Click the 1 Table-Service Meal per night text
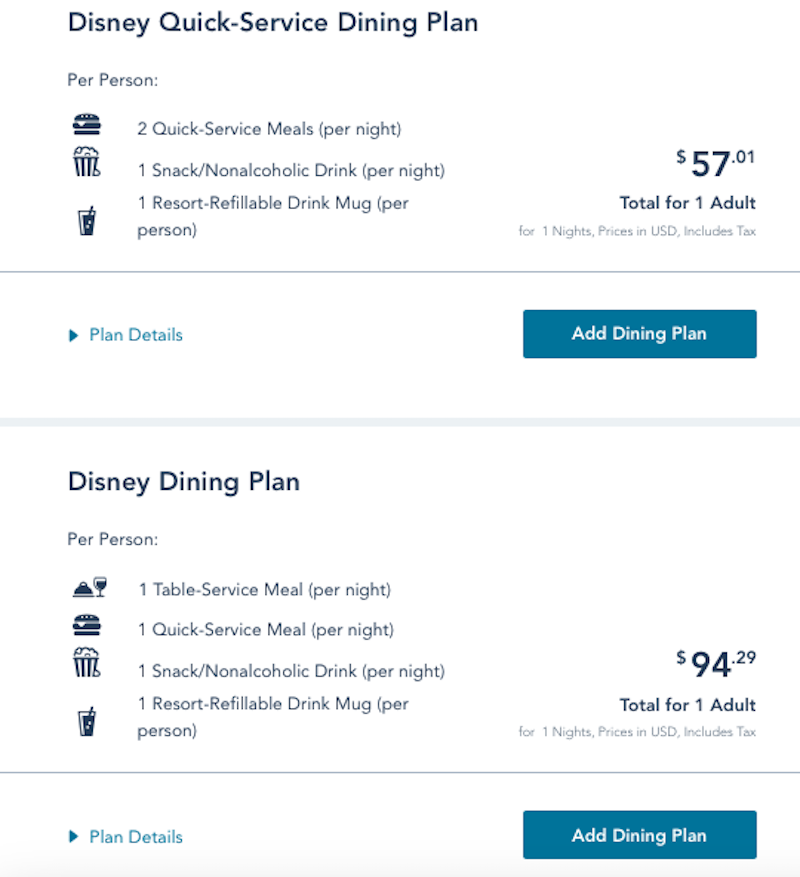 click(264, 590)
